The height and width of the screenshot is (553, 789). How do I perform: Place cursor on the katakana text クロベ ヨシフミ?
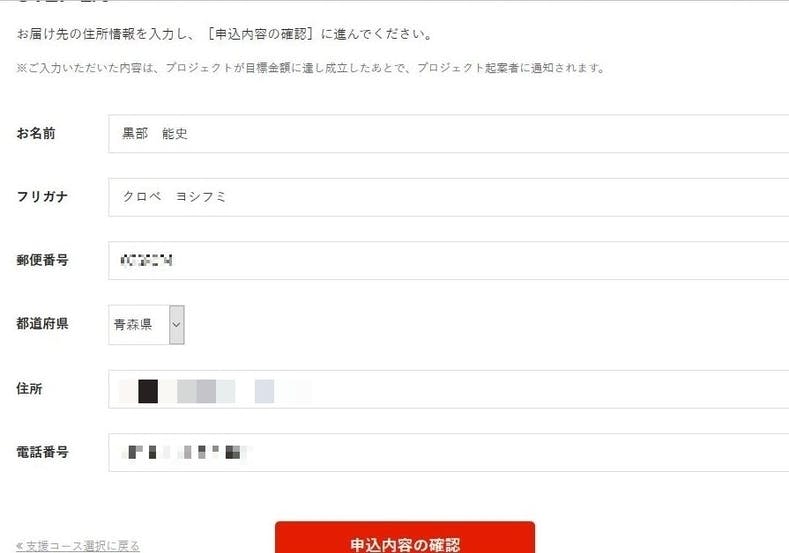coord(175,197)
